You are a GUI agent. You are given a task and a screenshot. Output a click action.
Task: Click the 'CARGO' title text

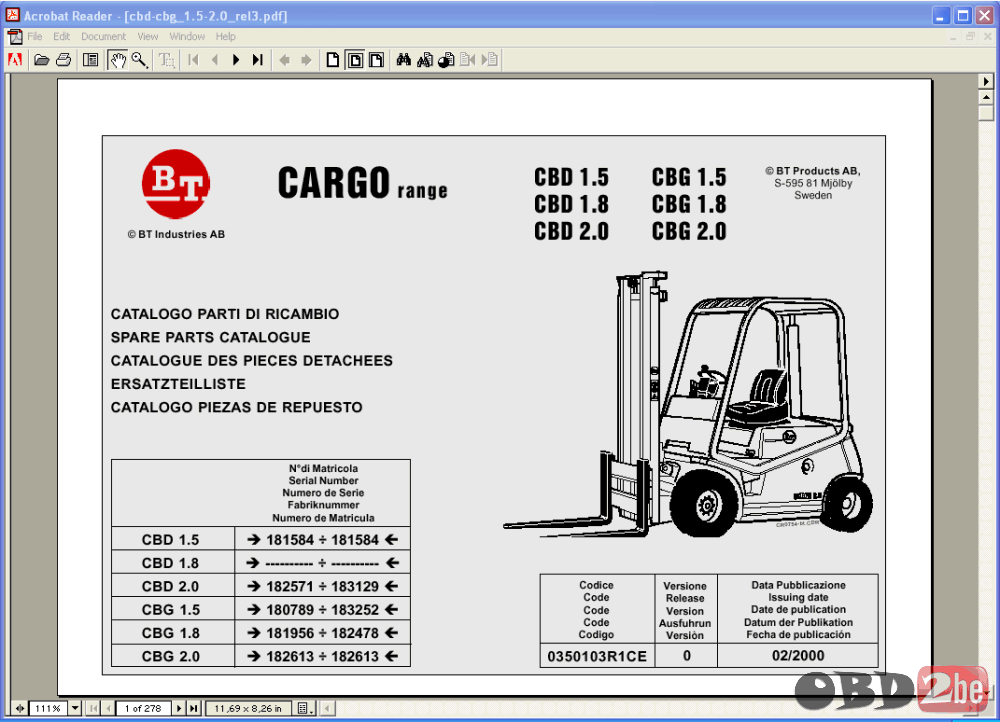[334, 183]
